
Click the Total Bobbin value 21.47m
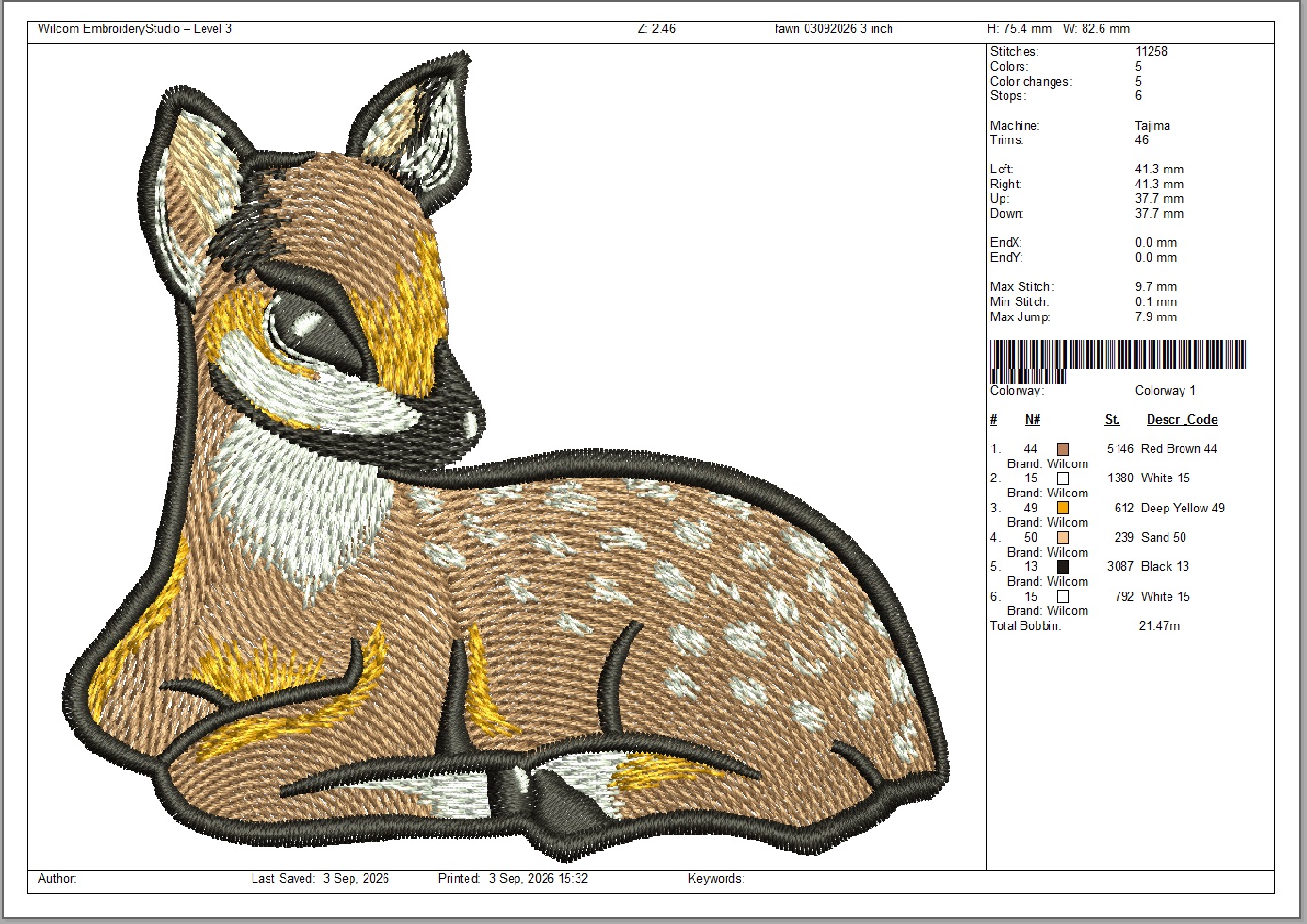tap(1159, 626)
